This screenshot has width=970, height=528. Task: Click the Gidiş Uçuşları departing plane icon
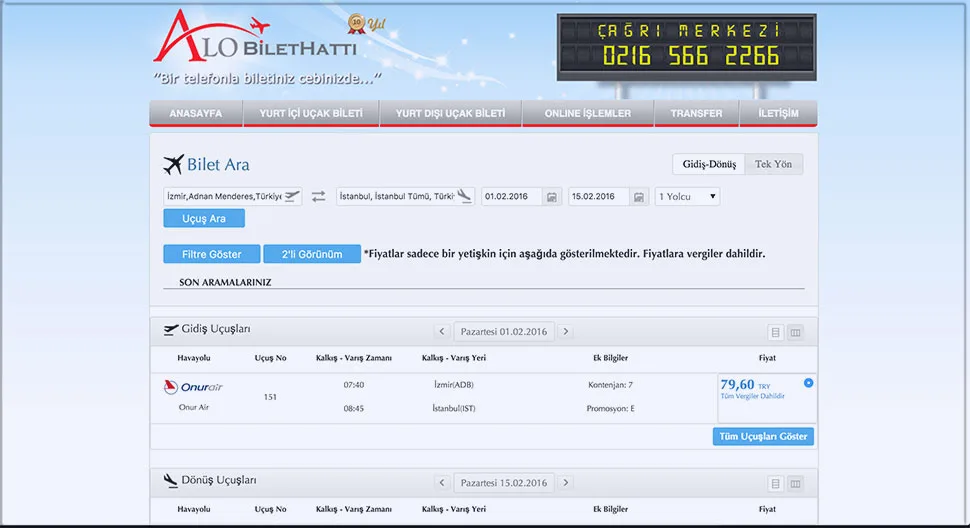click(171, 330)
